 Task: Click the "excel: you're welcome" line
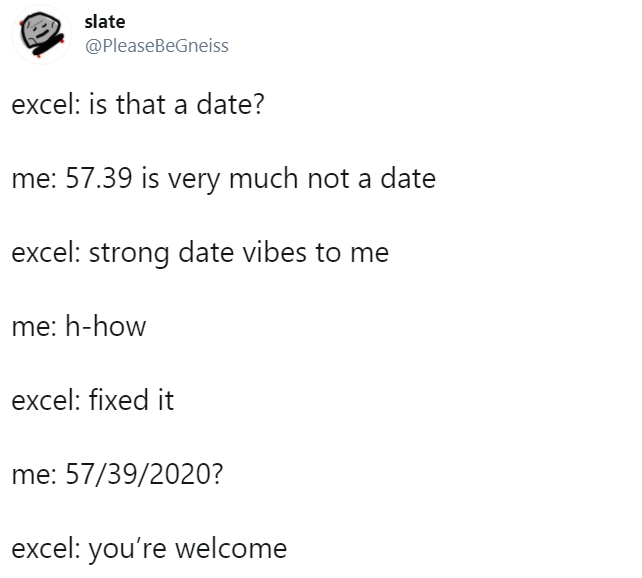149,549
